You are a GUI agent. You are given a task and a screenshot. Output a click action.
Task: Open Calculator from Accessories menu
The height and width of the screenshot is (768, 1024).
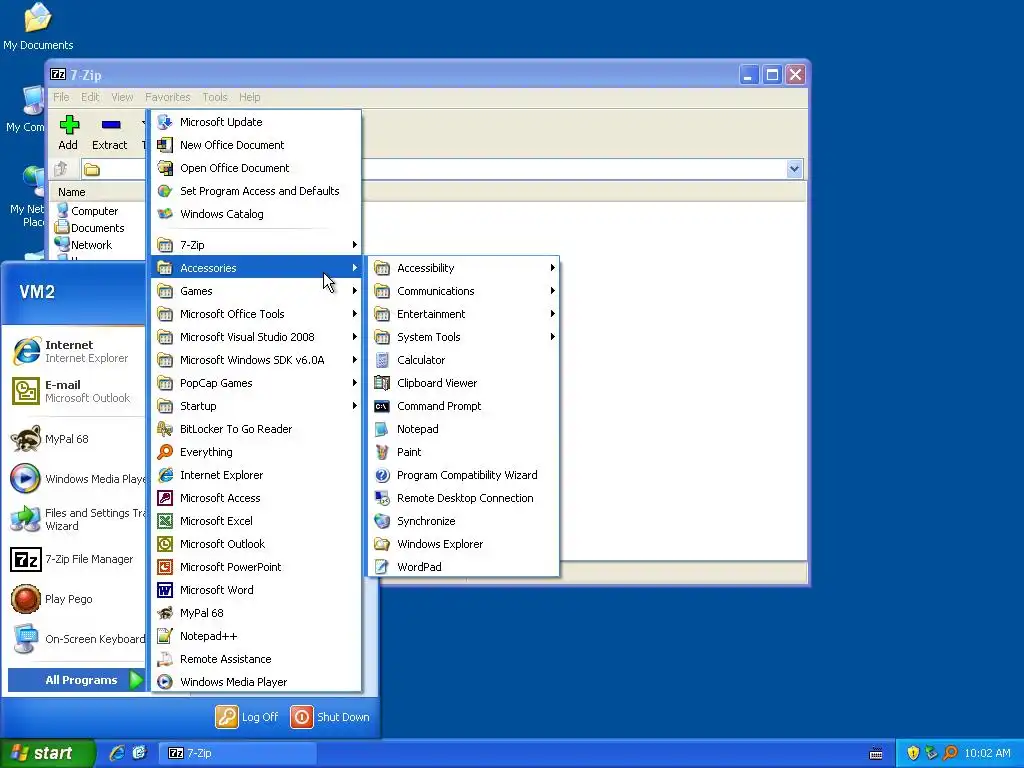[x=463, y=360]
